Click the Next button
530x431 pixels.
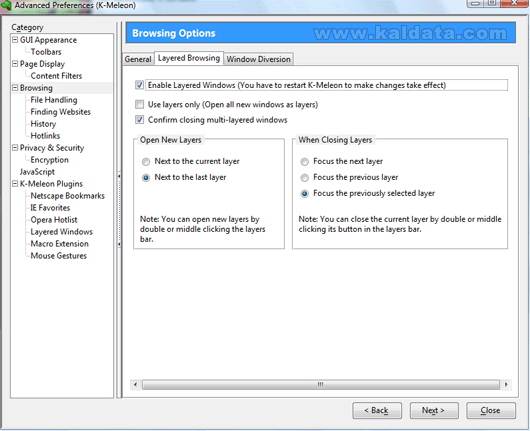point(434,410)
